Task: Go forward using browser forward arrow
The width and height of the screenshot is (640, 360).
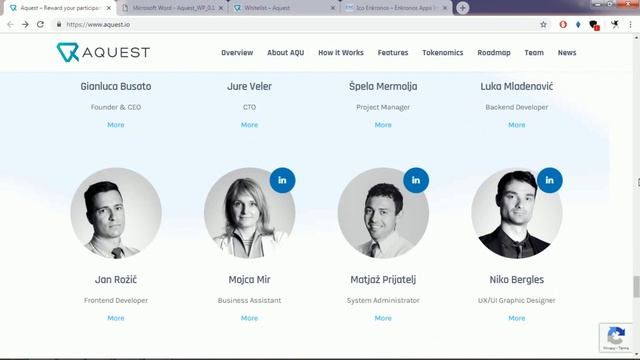Action: click(25, 24)
